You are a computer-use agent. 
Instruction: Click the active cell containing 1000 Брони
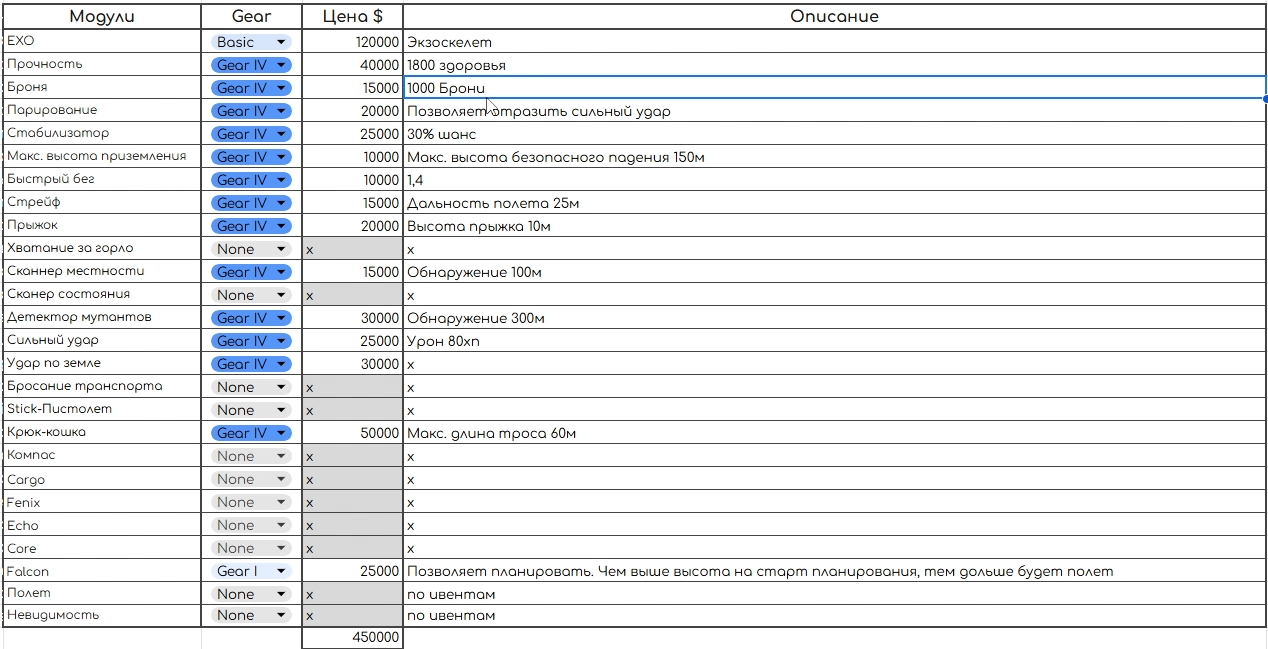(x=834, y=88)
